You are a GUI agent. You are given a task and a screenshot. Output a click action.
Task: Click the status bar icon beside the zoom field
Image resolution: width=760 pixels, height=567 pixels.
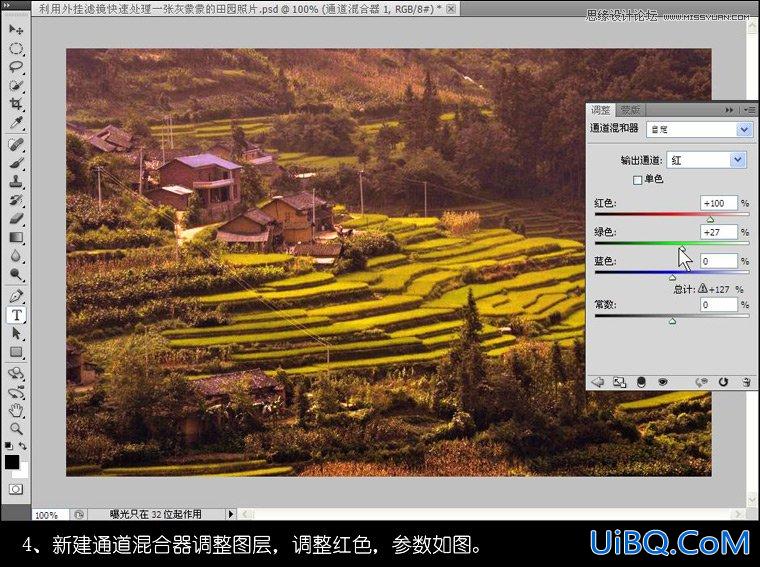(79, 514)
